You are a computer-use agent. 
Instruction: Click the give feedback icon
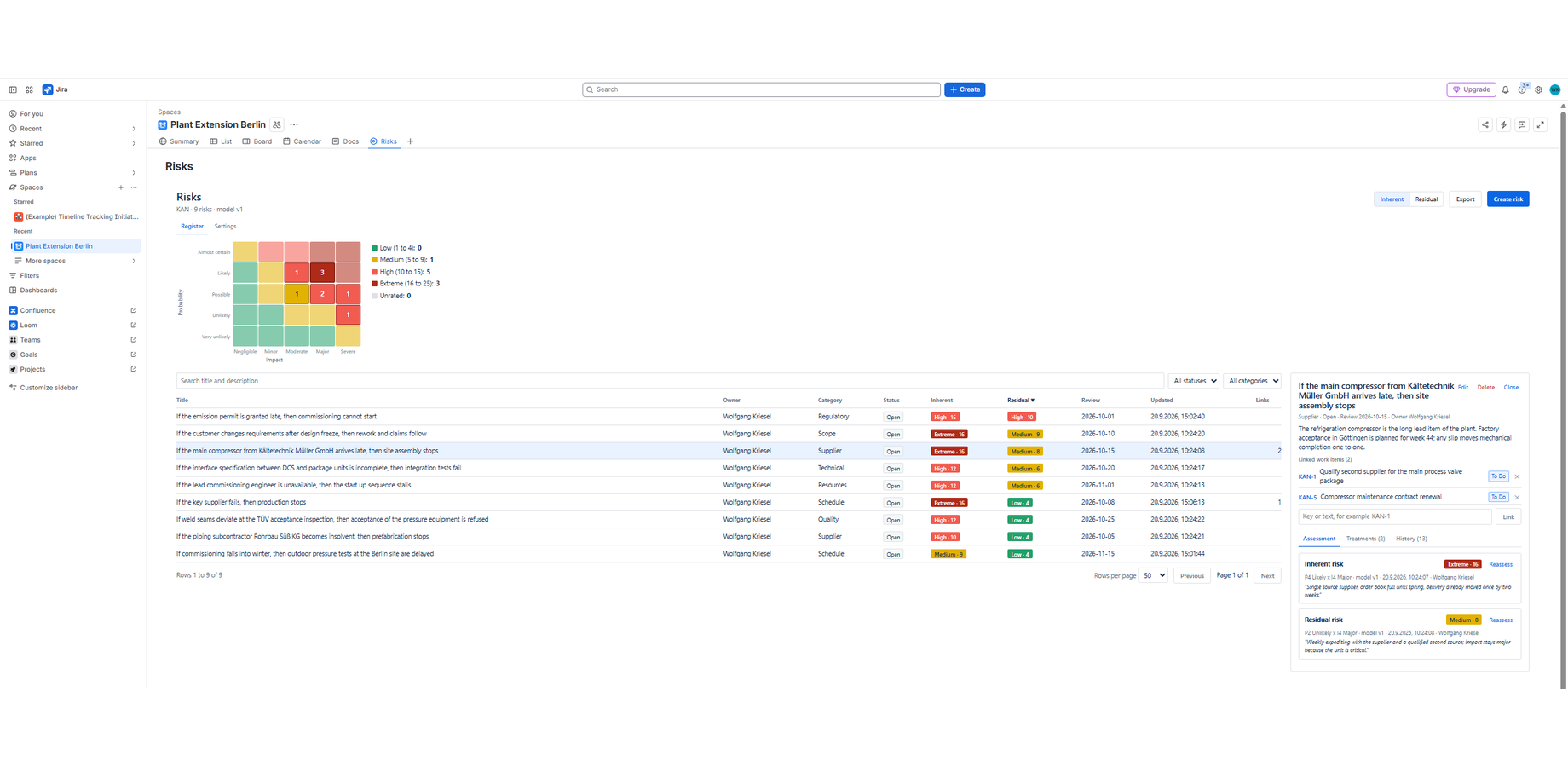coord(1522,124)
